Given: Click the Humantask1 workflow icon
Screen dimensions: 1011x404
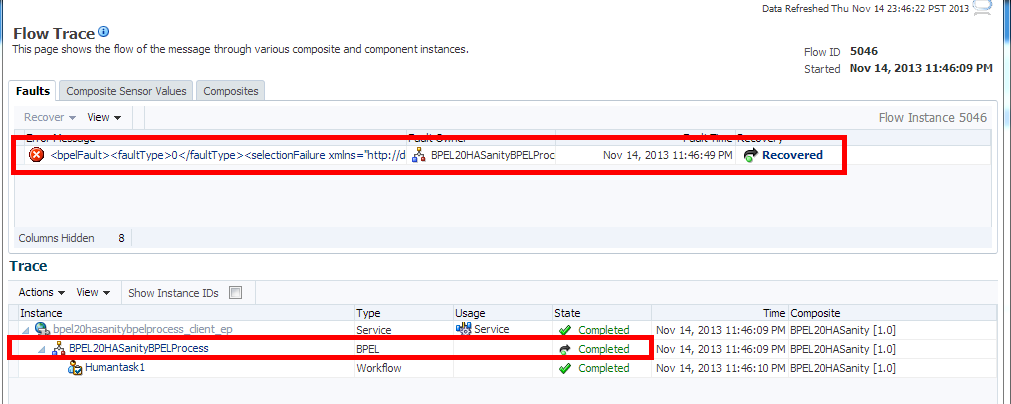Looking at the screenshot, I should 76,369.
